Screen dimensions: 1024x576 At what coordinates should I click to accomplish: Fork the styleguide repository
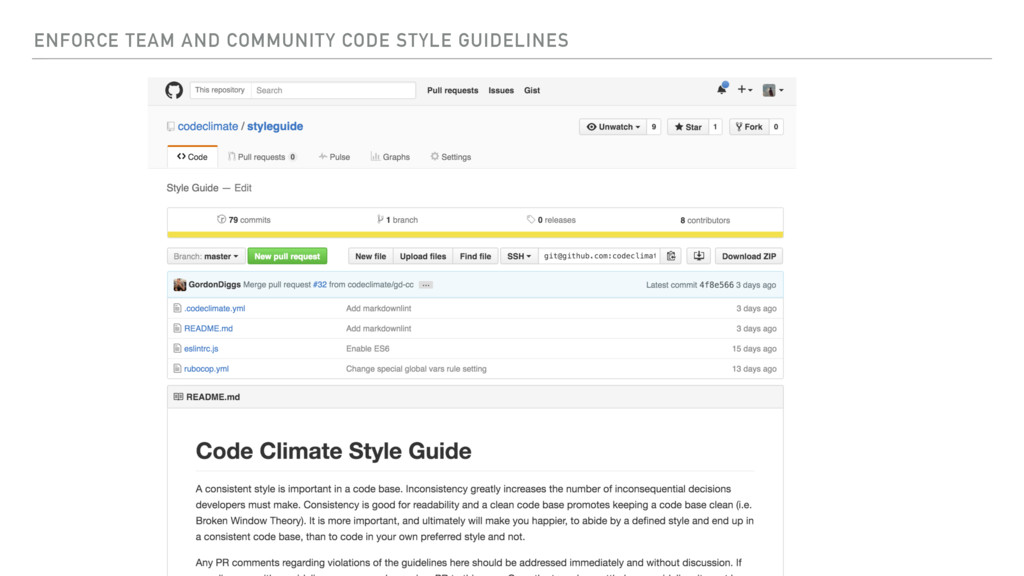click(x=749, y=127)
